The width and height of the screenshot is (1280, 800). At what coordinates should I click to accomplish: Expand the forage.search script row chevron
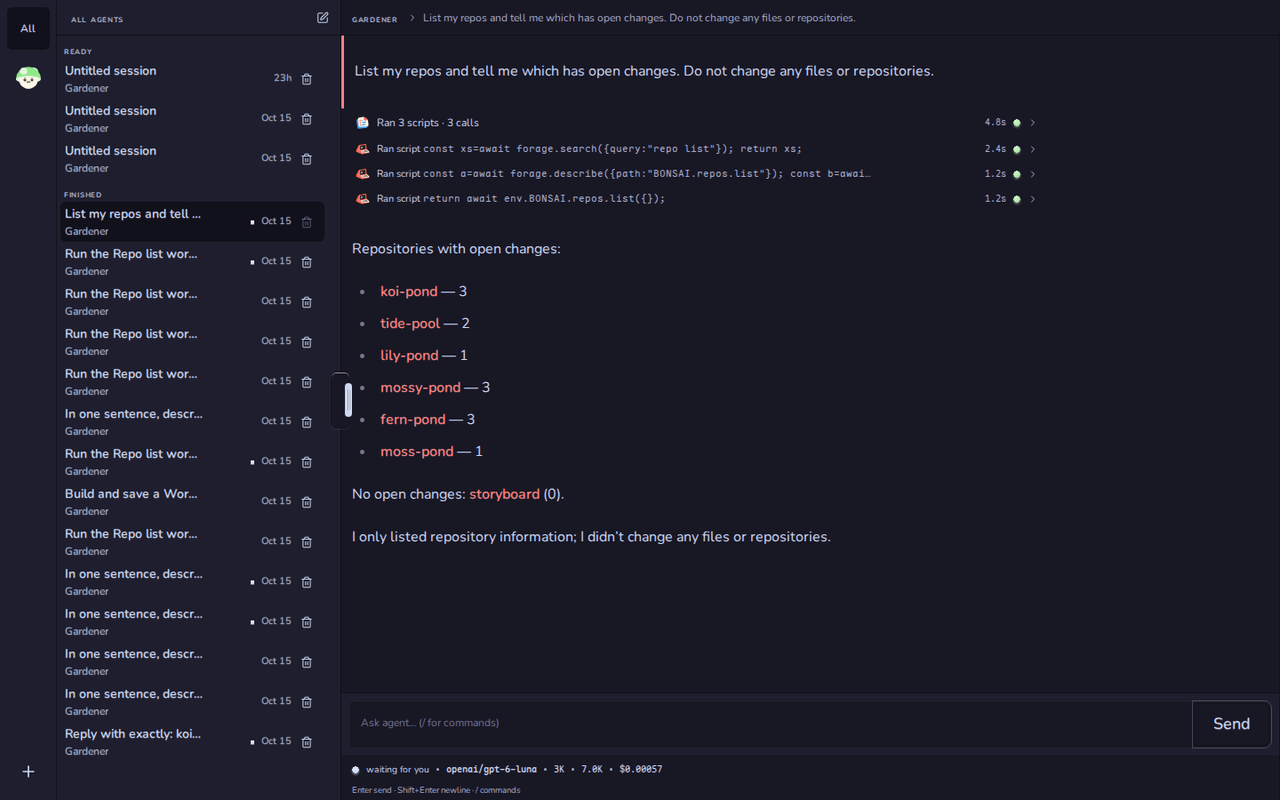(1033, 149)
